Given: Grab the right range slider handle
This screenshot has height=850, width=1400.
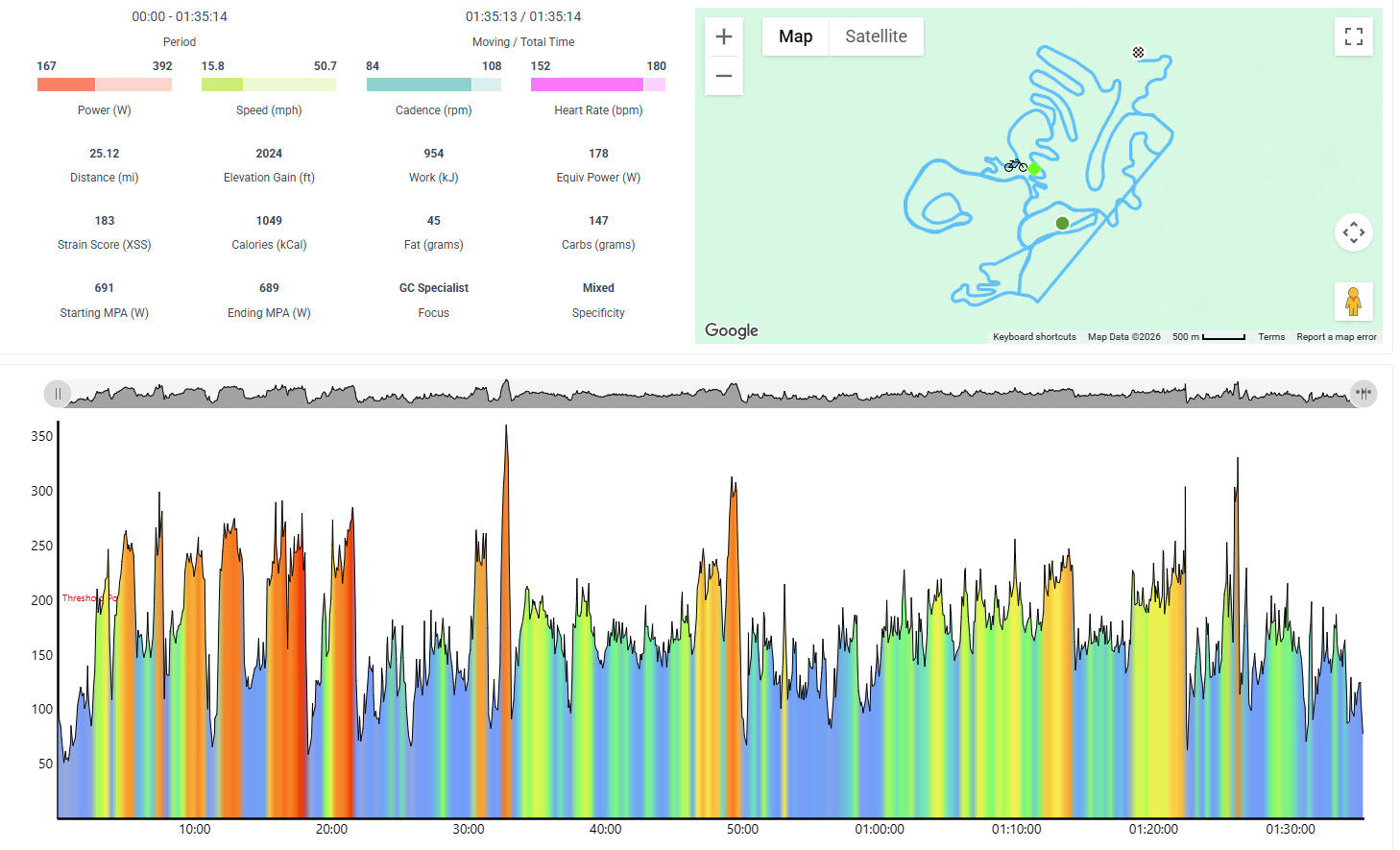Looking at the screenshot, I should pyautogui.click(x=1364, y=394).
